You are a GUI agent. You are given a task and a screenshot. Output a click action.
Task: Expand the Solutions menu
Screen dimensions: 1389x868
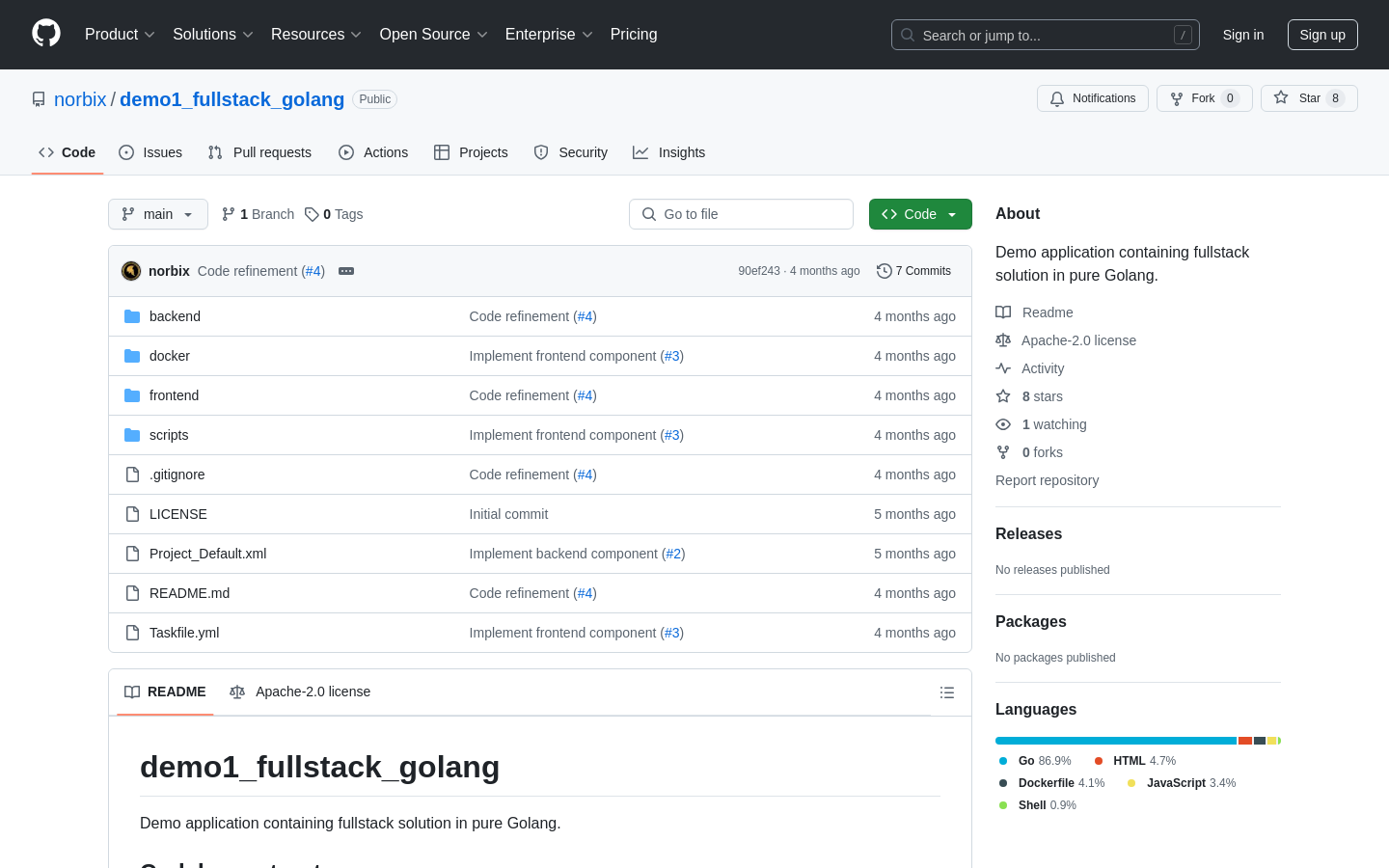(x=213, y=35)
